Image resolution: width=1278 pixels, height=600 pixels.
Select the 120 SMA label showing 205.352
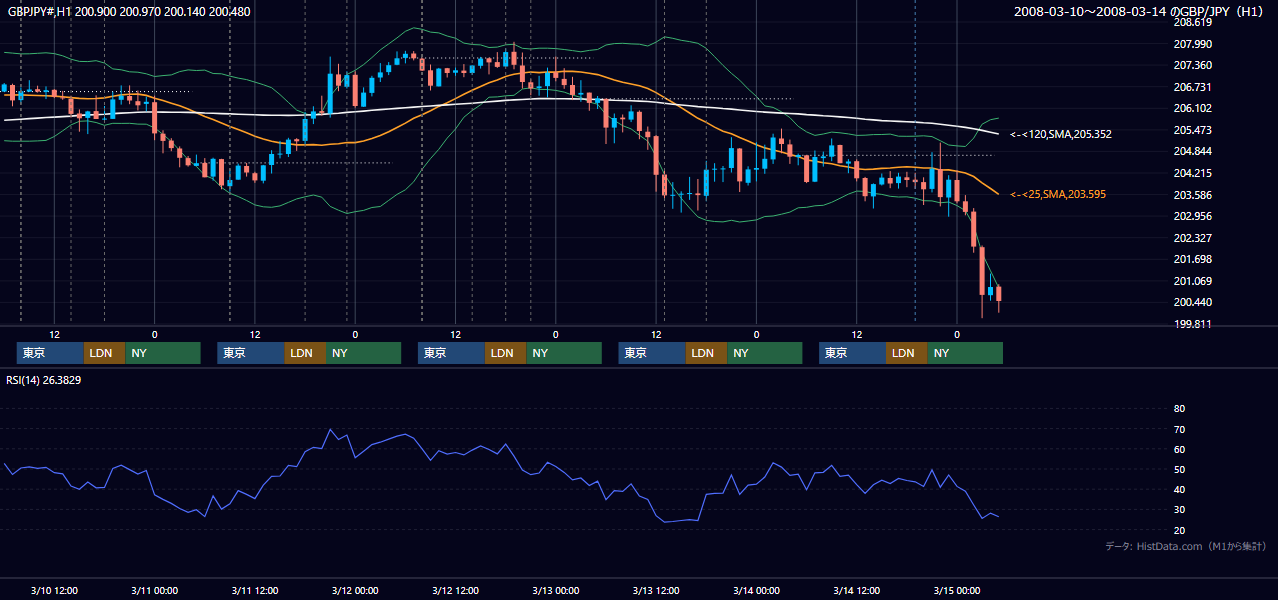(1060, 134)
